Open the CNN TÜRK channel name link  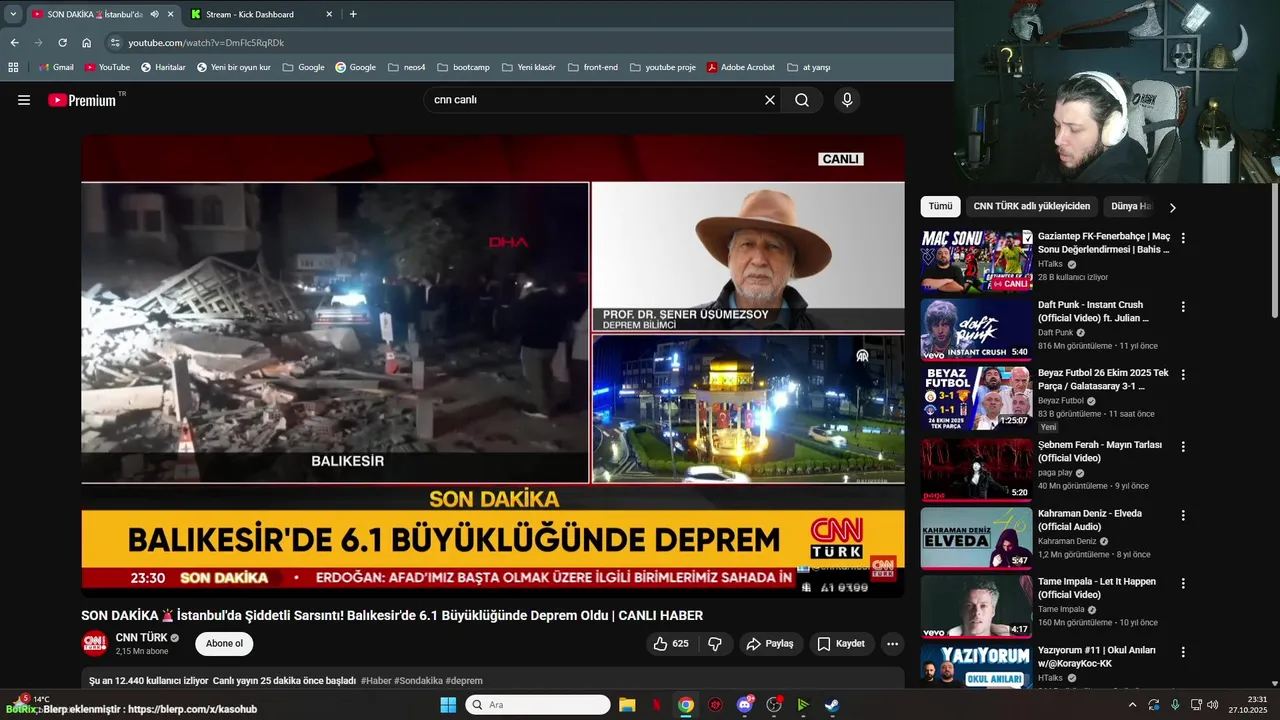click(141, 638)
